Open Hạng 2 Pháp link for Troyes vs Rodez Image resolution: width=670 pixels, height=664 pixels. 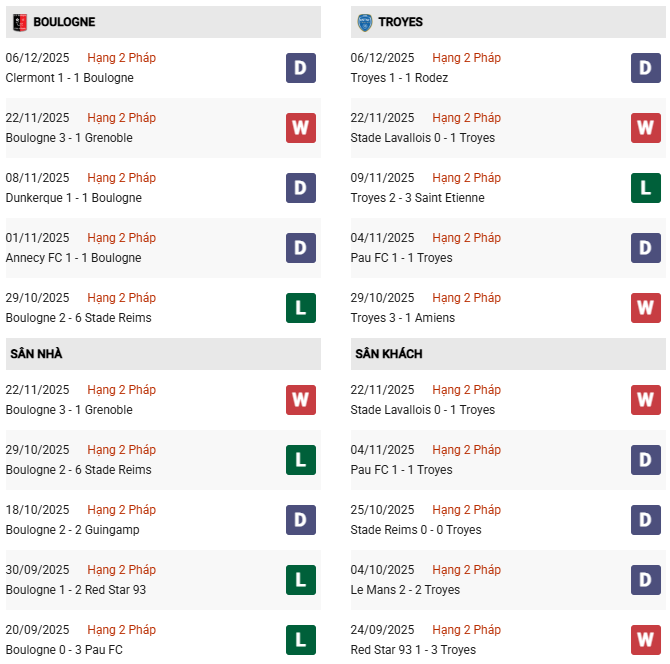pos(467,58)
